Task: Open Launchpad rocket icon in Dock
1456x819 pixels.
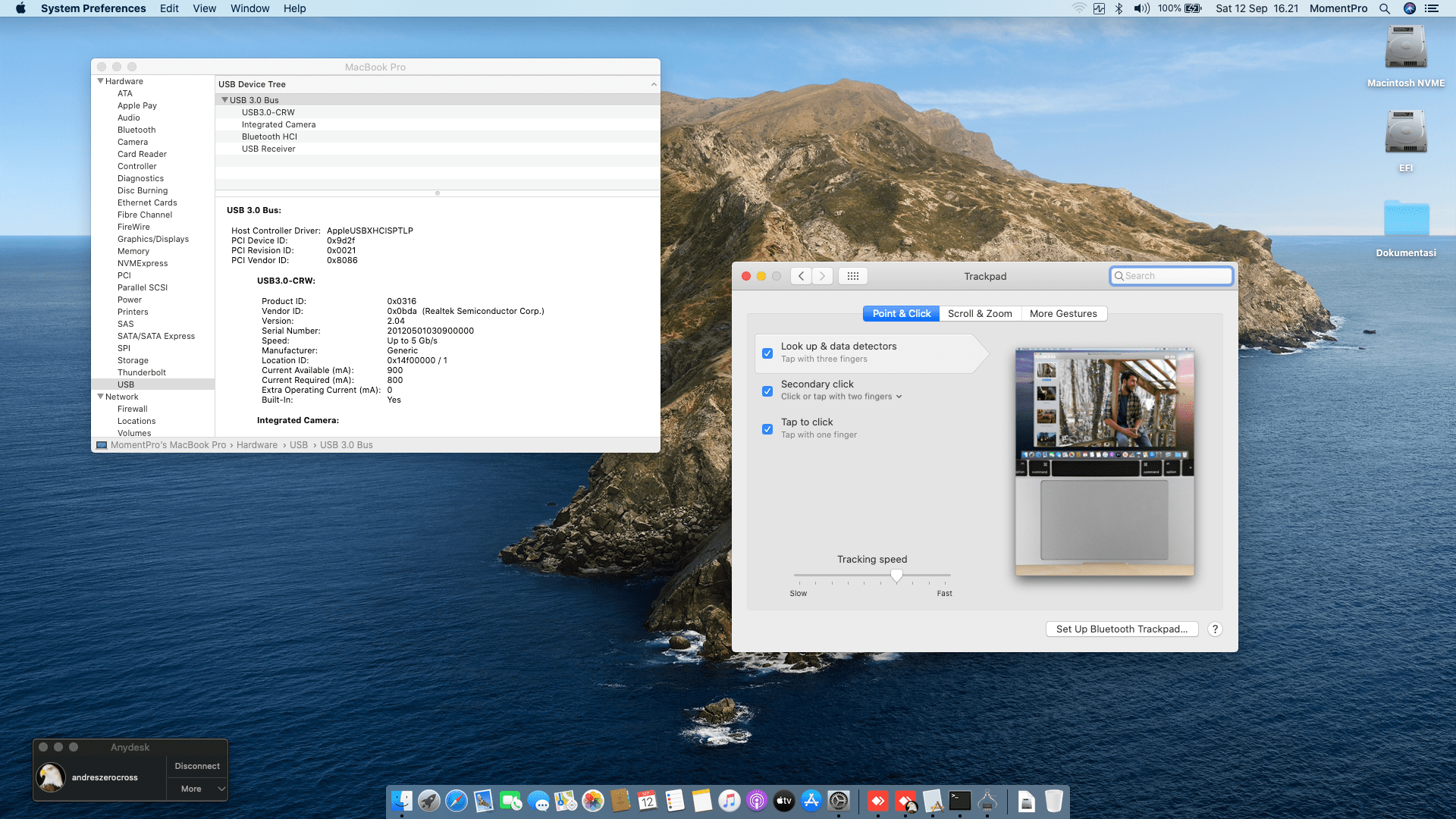Action: pos(429,801)
